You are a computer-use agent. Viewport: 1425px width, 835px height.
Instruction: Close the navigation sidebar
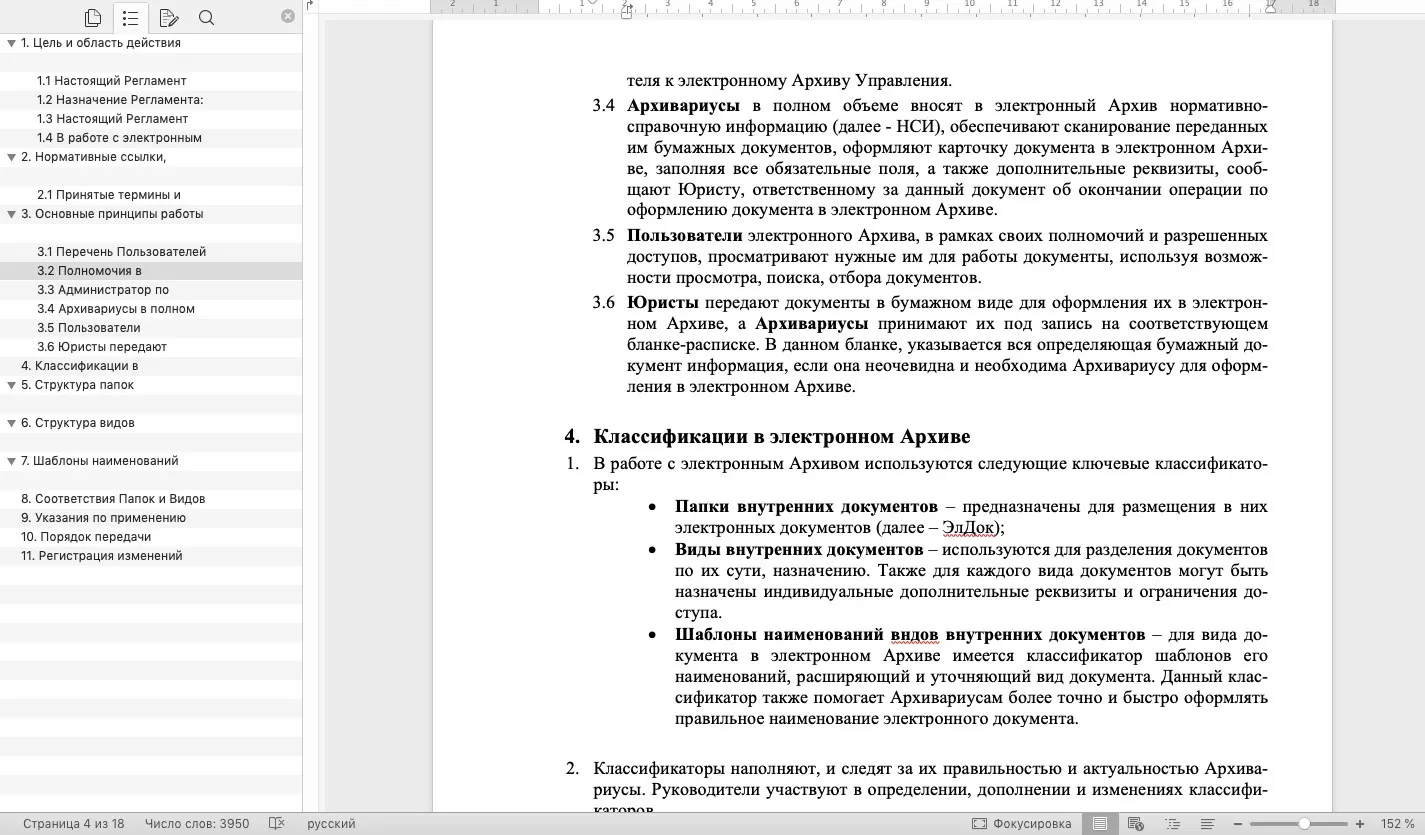tap(288, 16)
